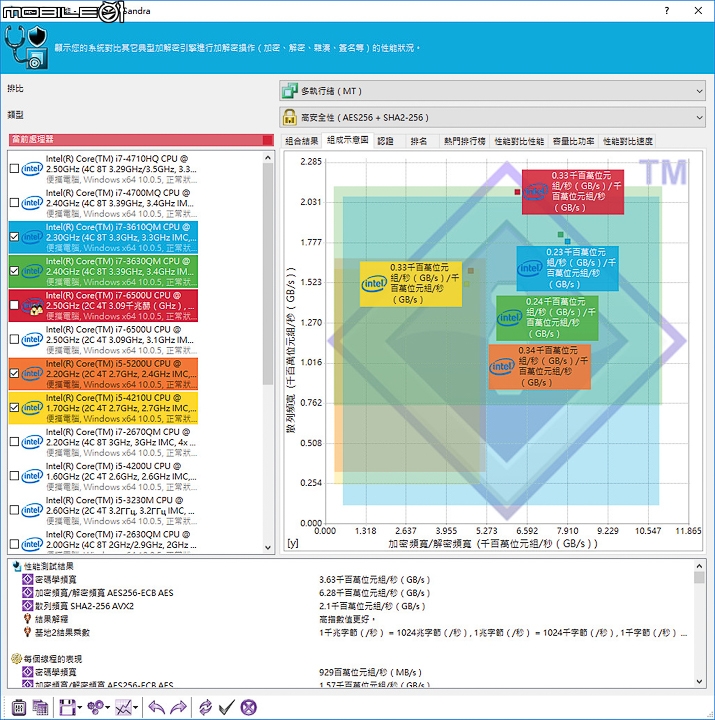Click the red 0.33 chart label box

tap(573, 192)
